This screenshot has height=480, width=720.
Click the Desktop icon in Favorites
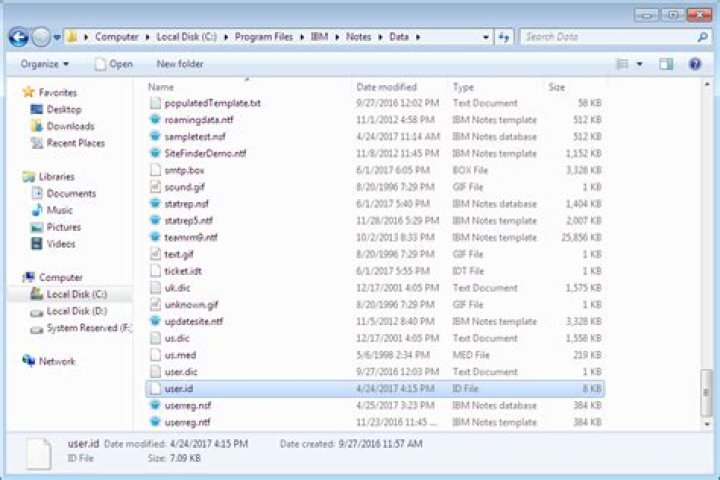(x=37, y=109)
